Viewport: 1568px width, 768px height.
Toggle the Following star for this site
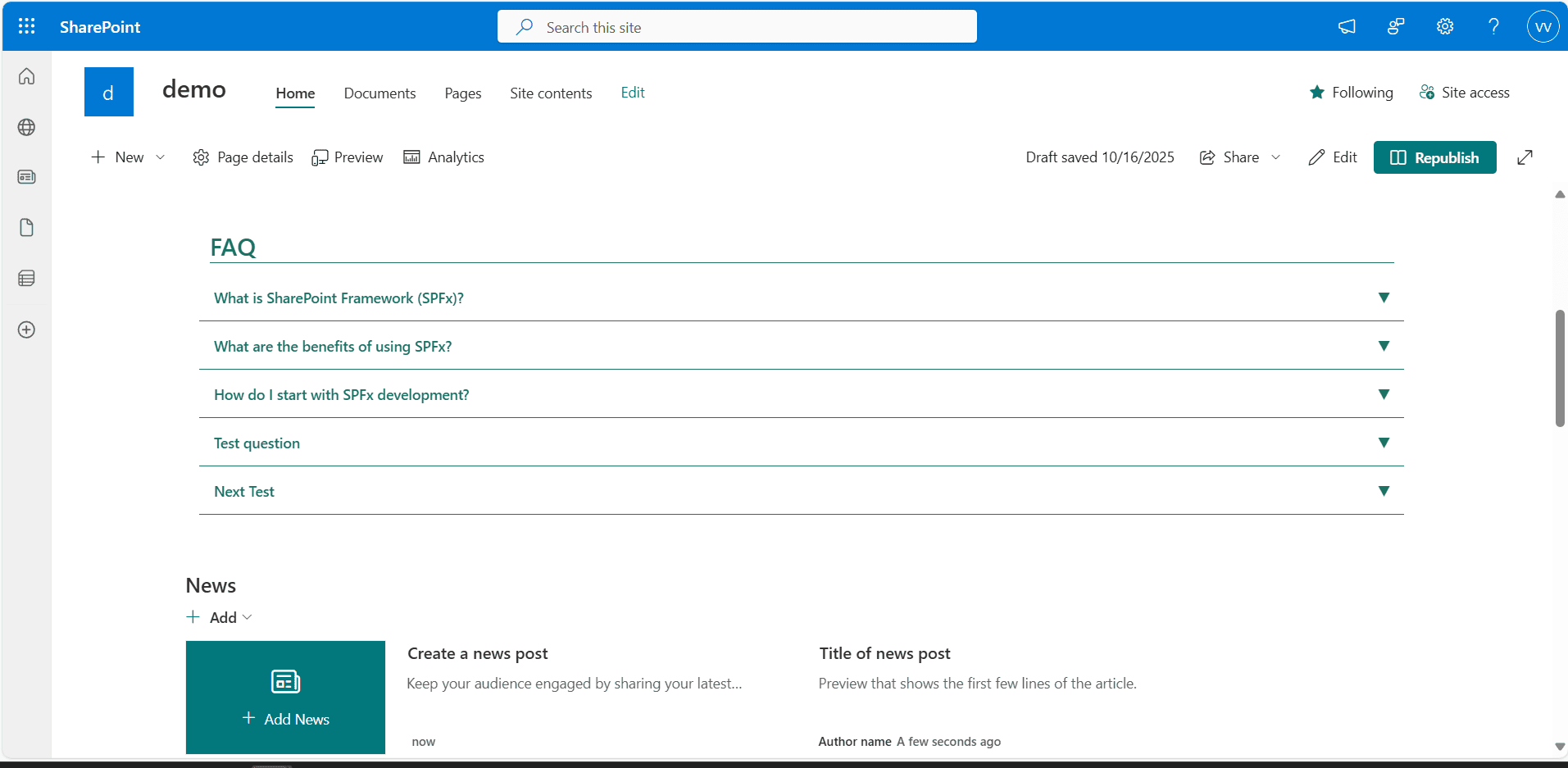tap(1351, 93)
